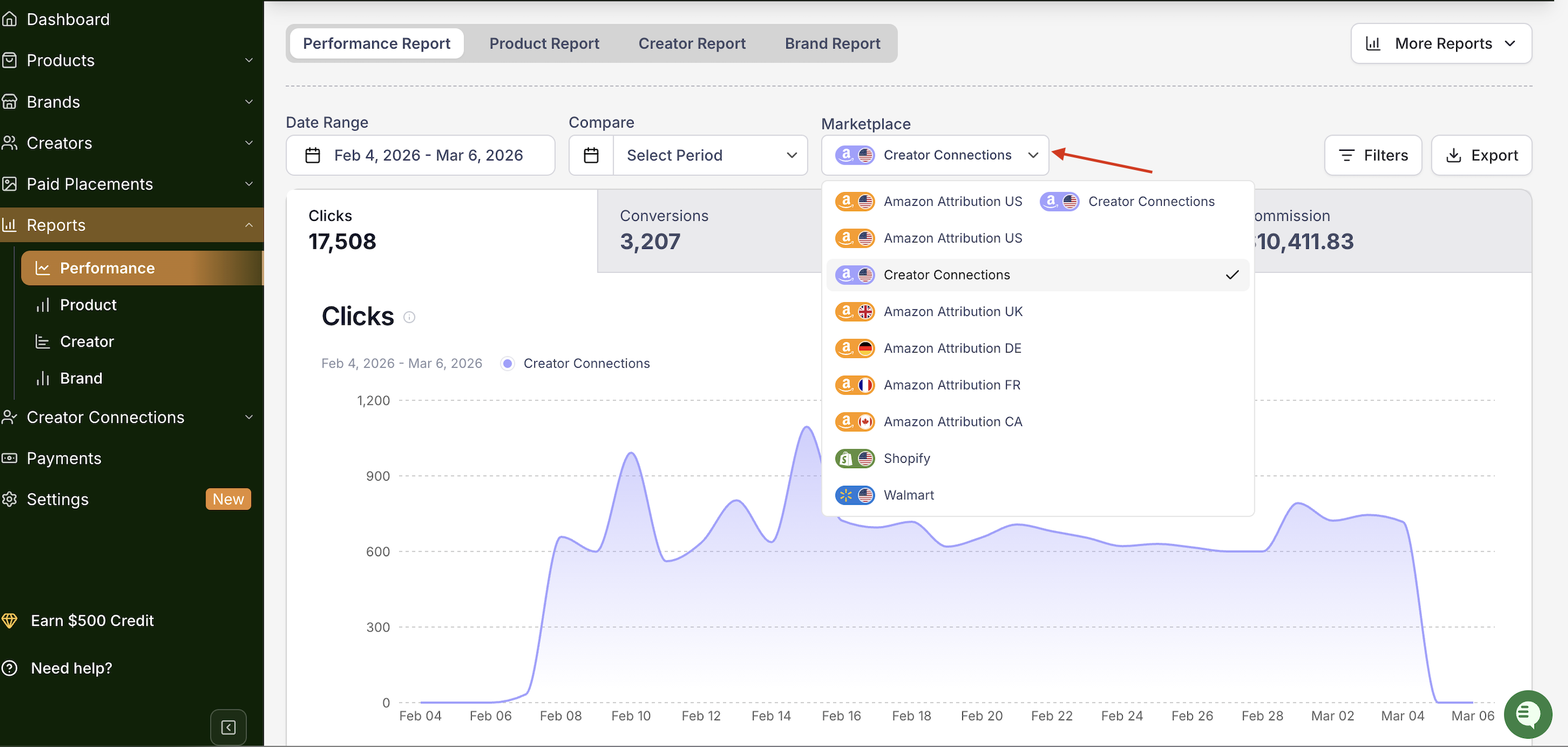This screenshot has width=1568, height=747.
Task: Switch to the Product Report tab
Action: (543, 43)
